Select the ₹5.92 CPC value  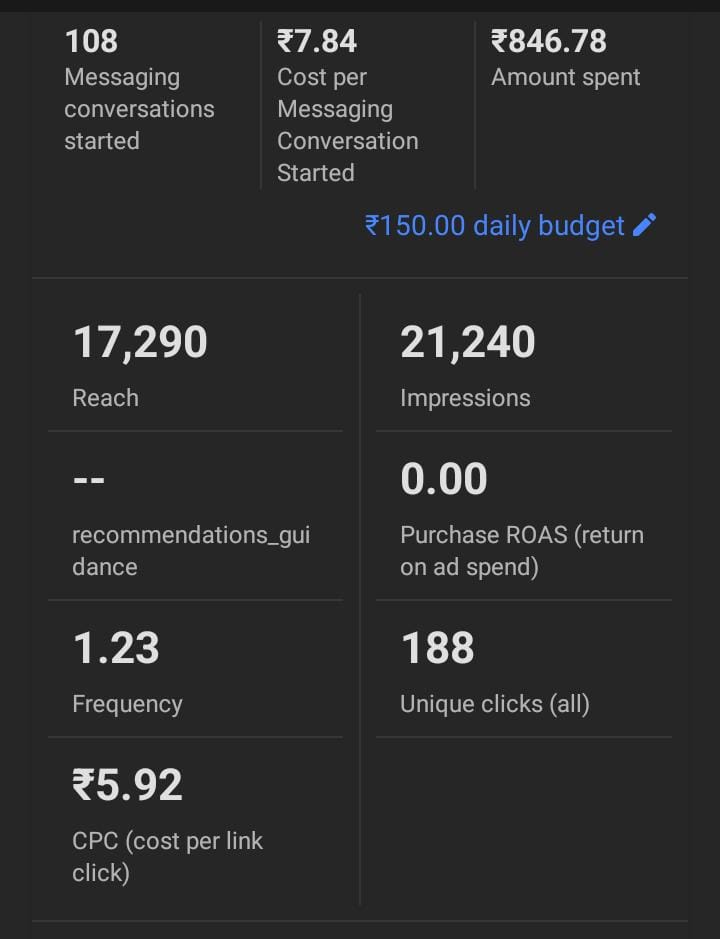click(x=127, y=786)
